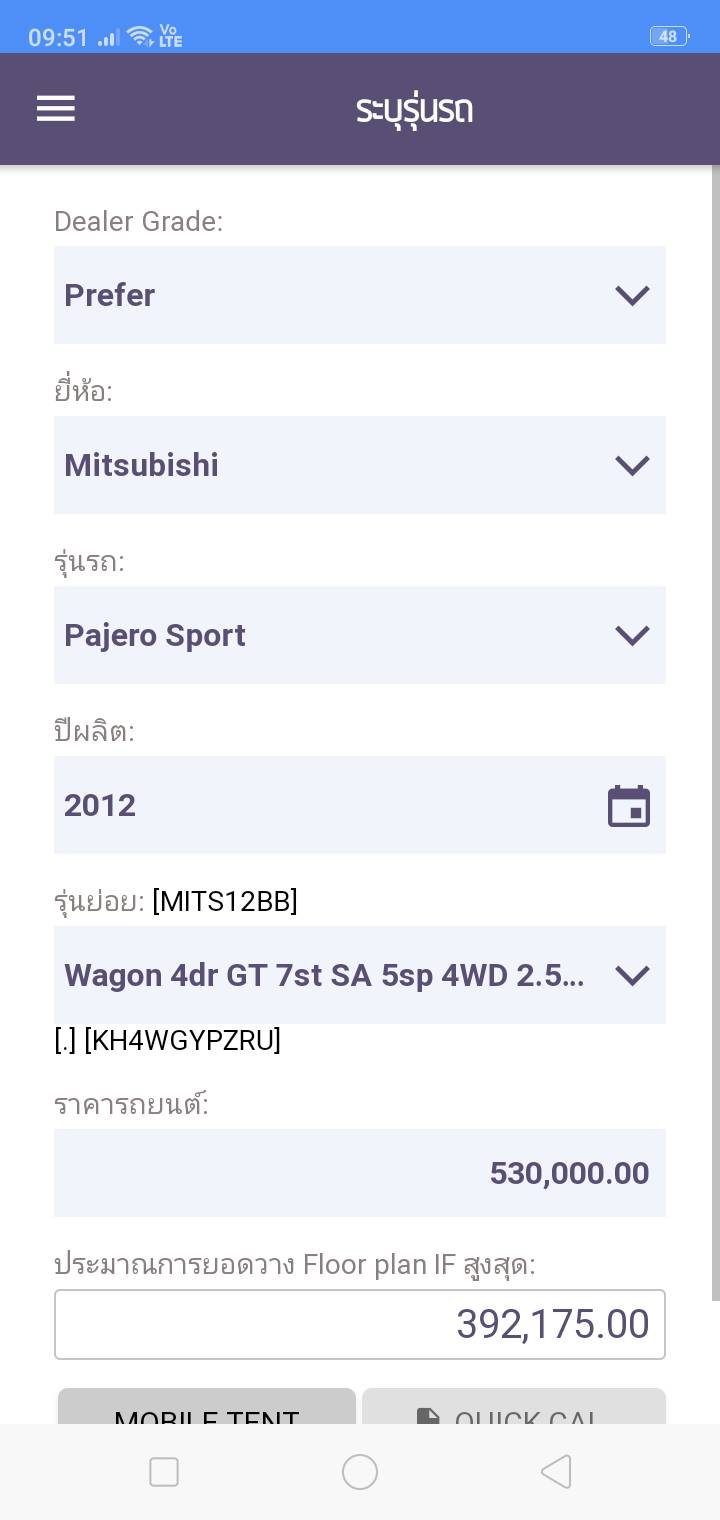Select the Prefer dealer grade value
The image size is (720, 1520).
[x=110, y=295]
